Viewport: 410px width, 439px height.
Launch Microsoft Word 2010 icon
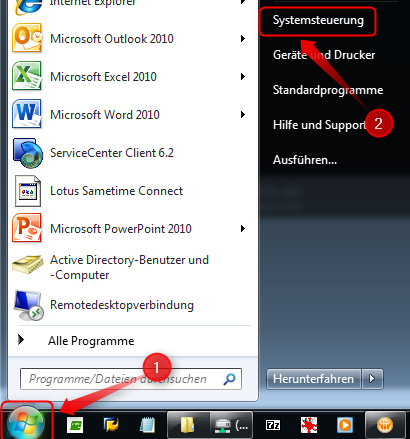(27, 114)
